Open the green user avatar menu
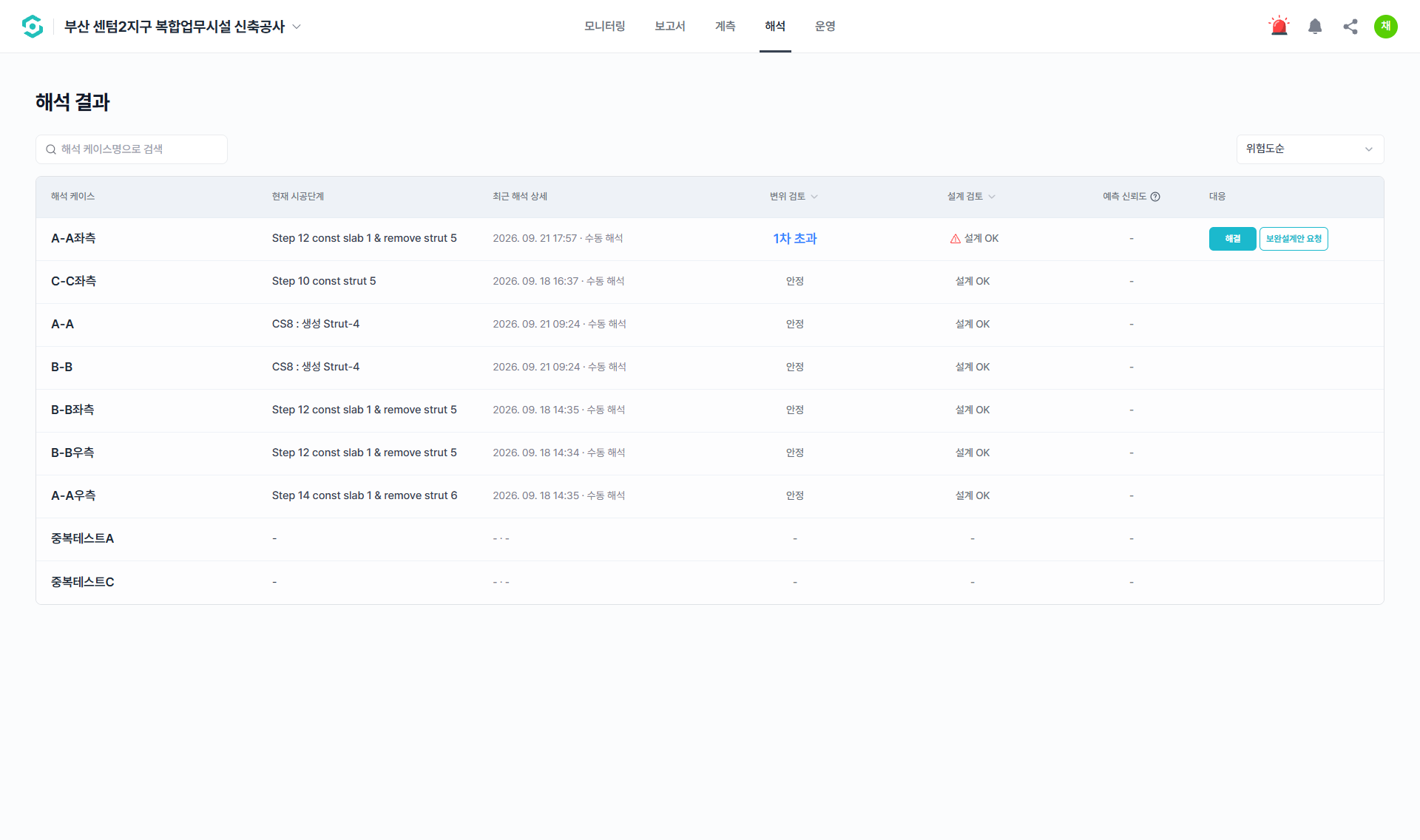The height and width of the screenshot is (840, 1420). tap(1386, 27)
